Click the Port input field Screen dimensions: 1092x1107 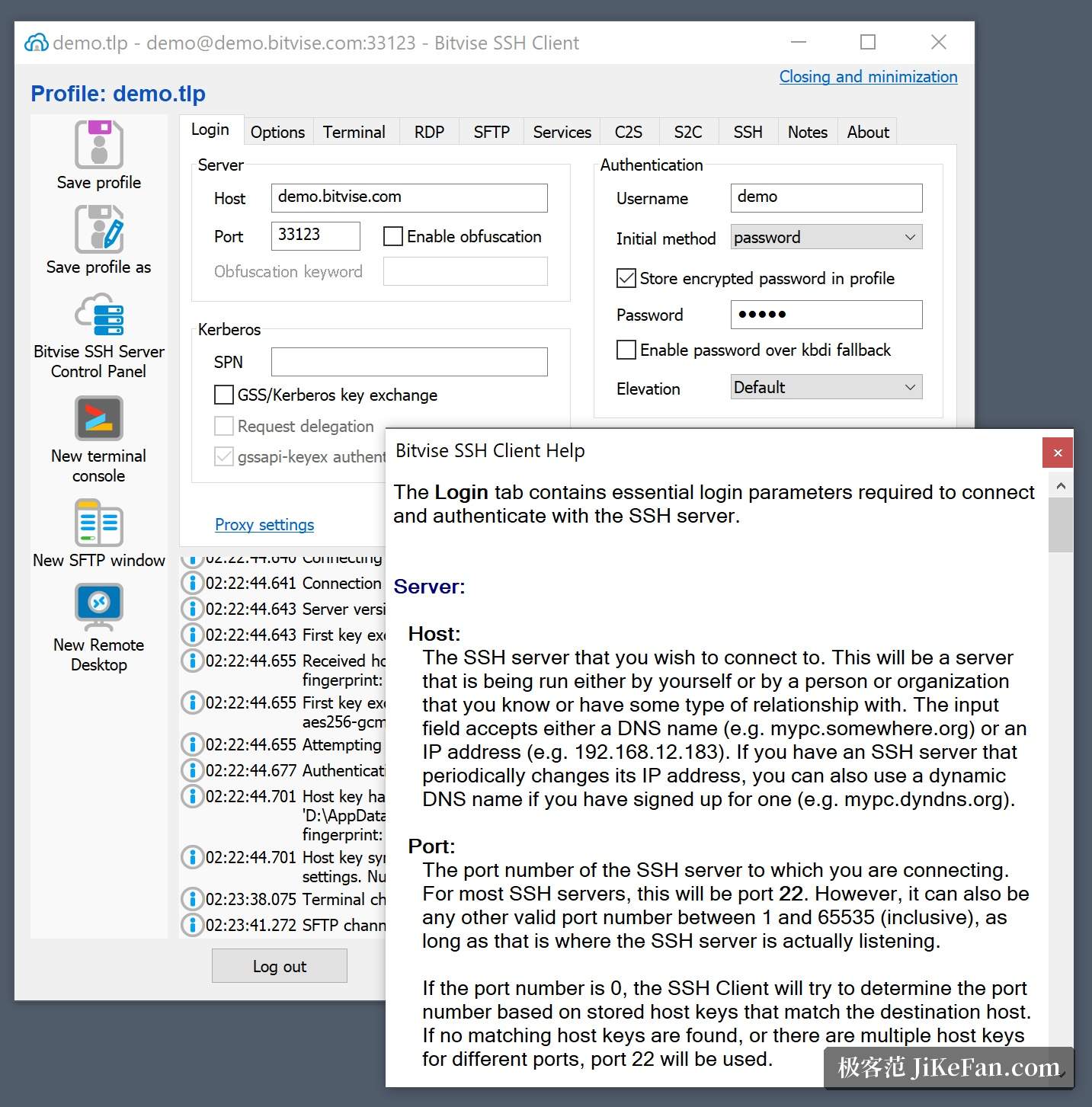[x=315, y=235]
